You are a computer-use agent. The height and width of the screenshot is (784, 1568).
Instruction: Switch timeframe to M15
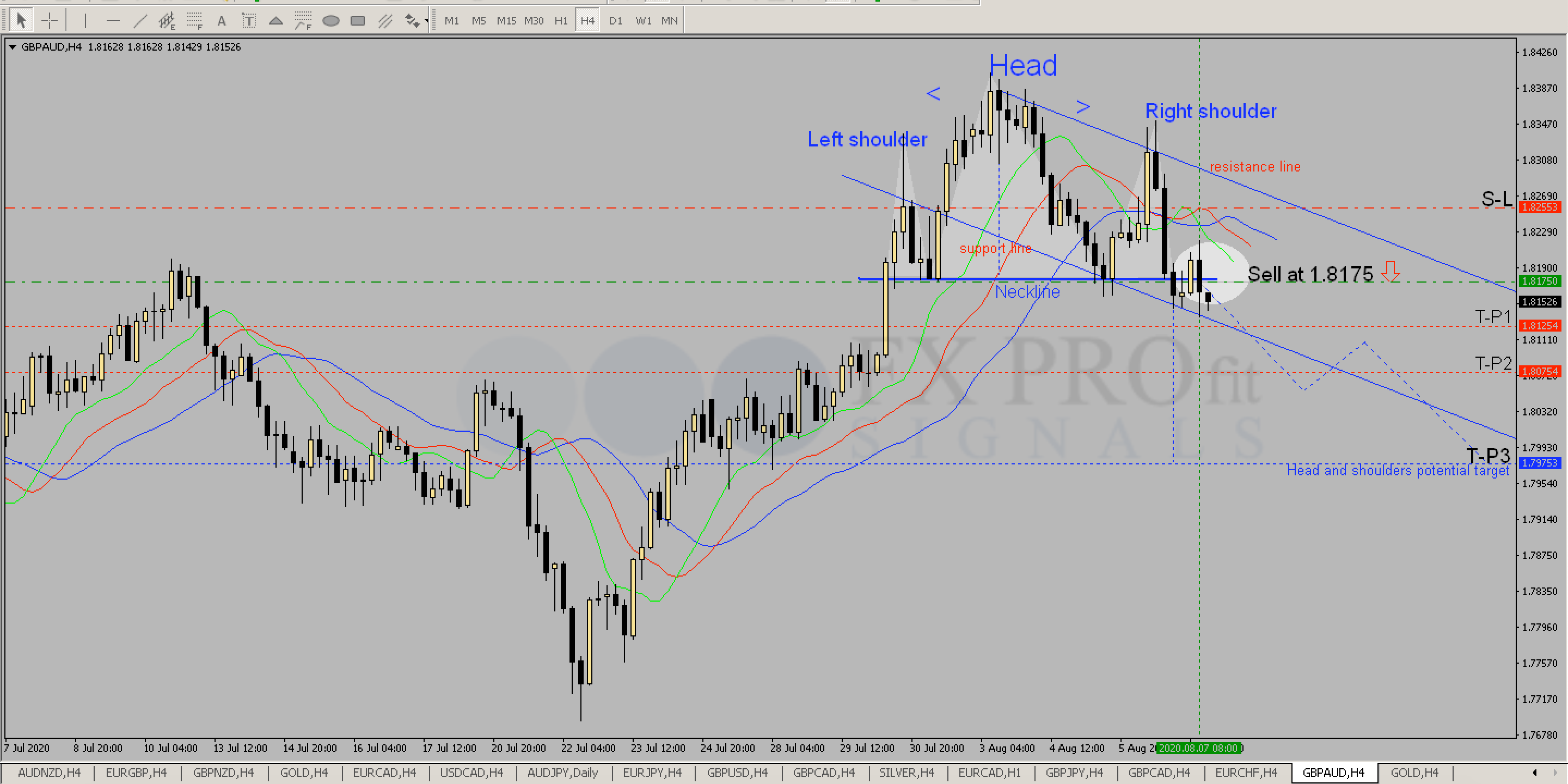pos(506,21)
